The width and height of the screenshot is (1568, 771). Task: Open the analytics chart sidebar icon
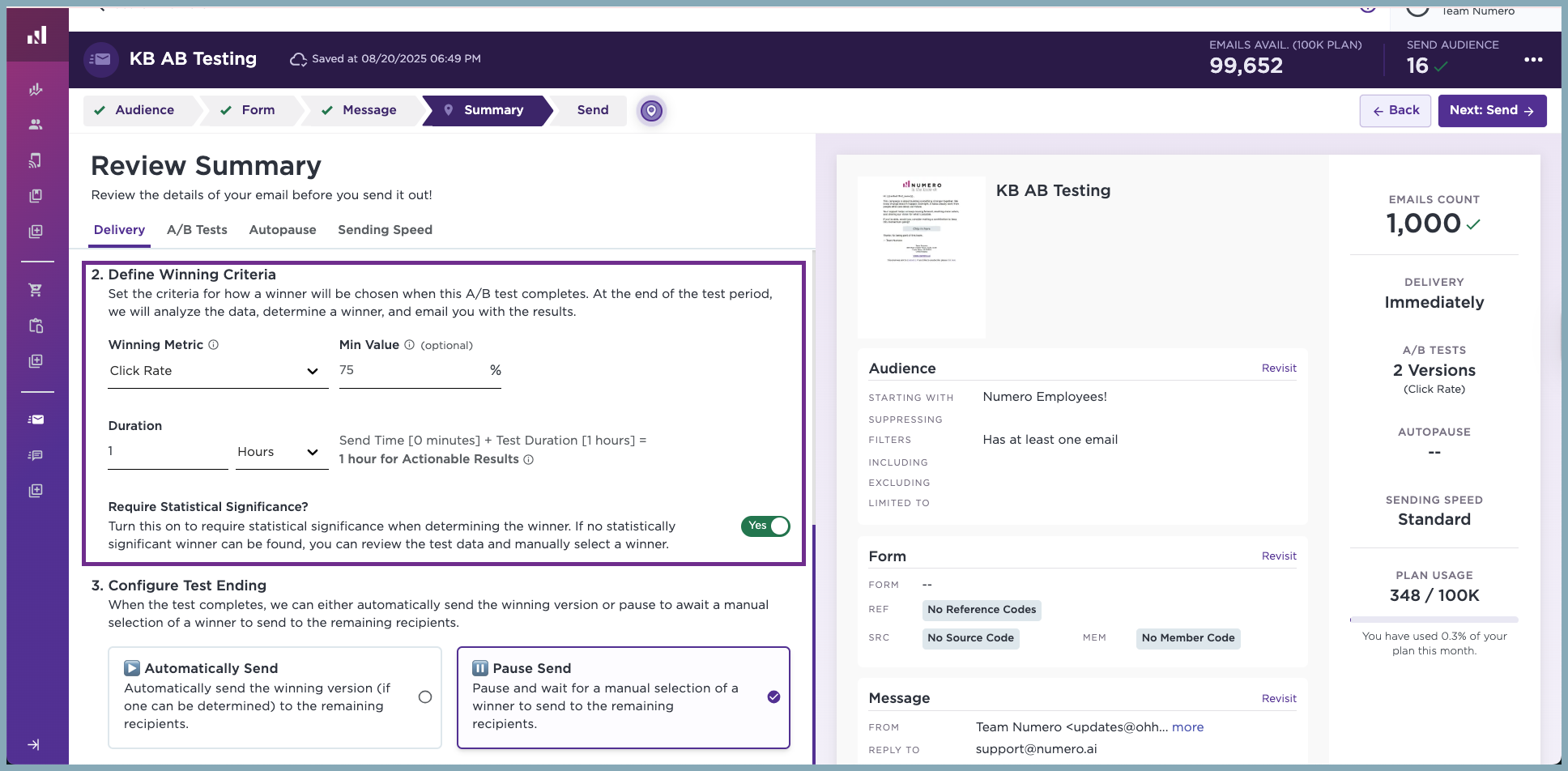[36, 89]
